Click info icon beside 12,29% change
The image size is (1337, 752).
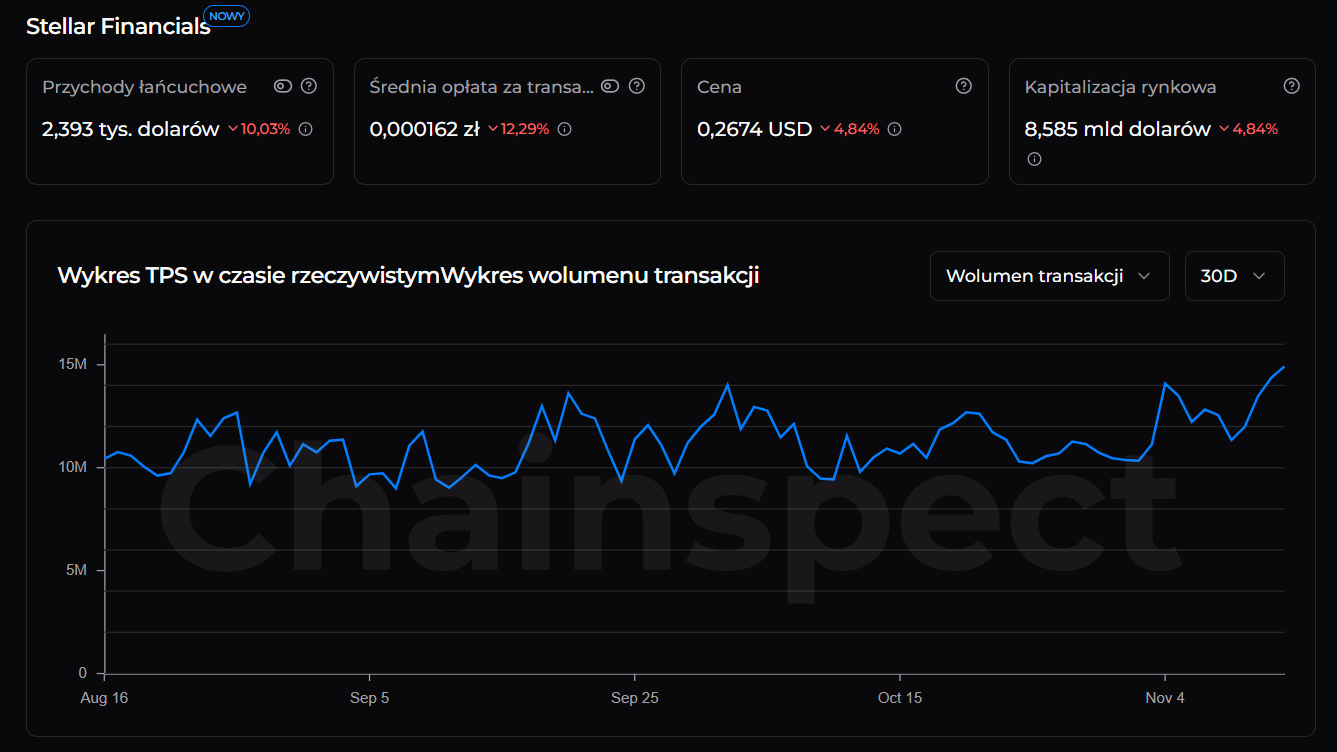point(565,129)
